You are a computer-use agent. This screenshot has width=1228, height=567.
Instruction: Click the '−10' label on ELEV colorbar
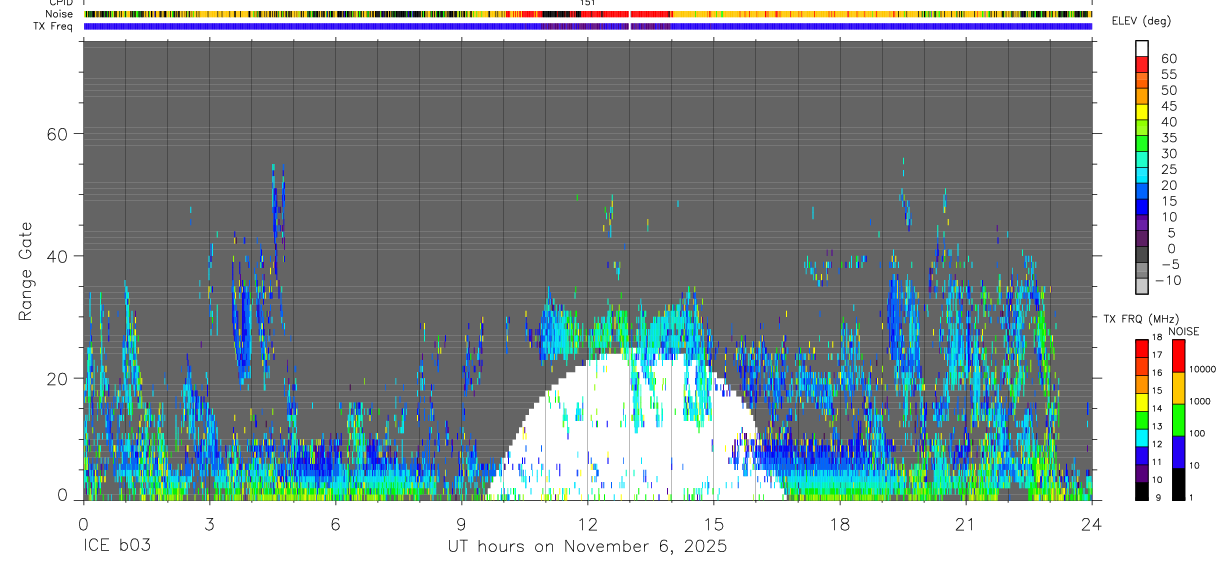point(1166,280)
